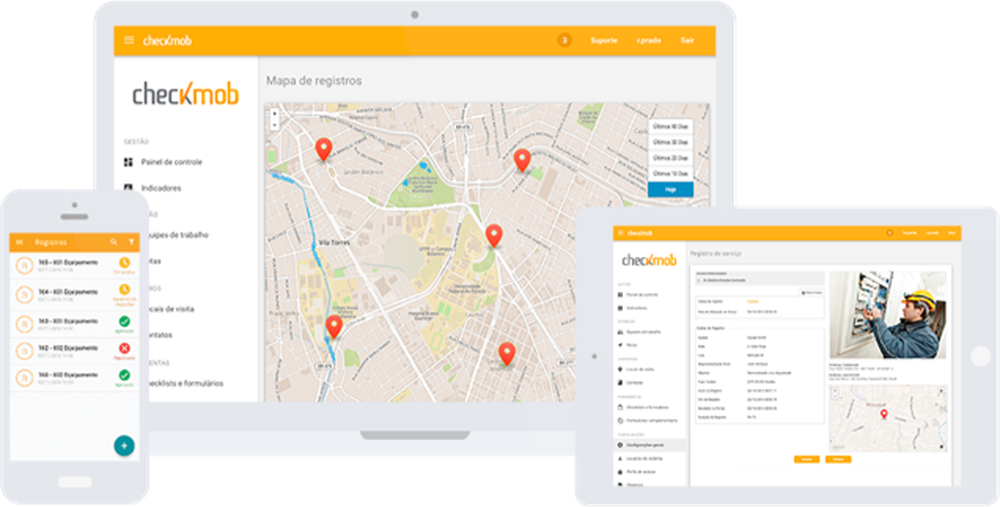This screenshot has width=1000, height=507.
Task: Tap the green approved check of record 140
Action: (x=124, y=375)
